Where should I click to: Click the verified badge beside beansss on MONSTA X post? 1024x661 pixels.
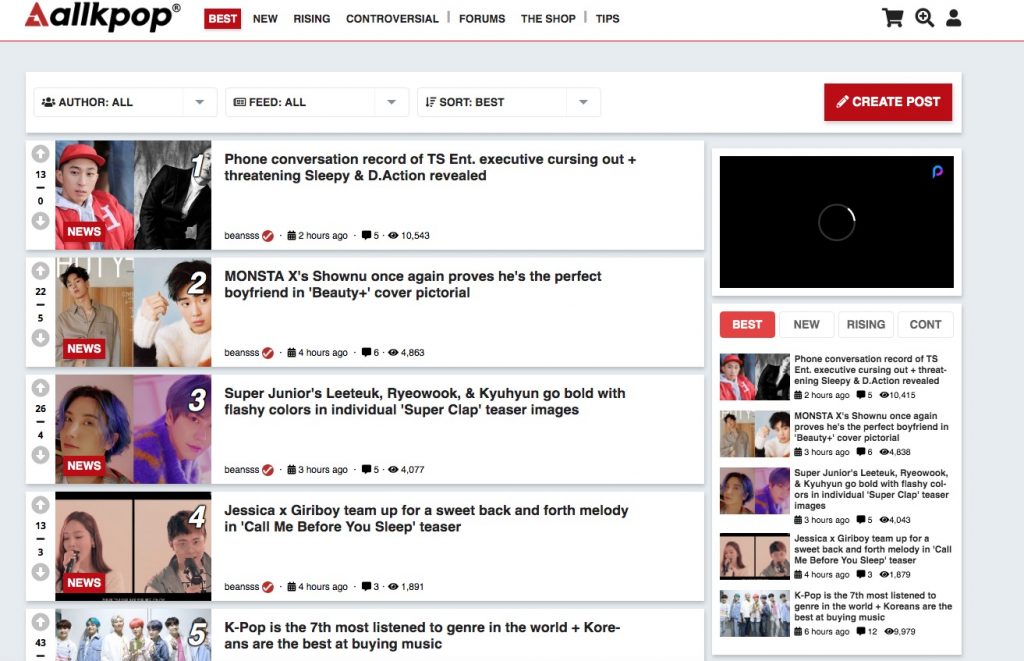[268, 353]
